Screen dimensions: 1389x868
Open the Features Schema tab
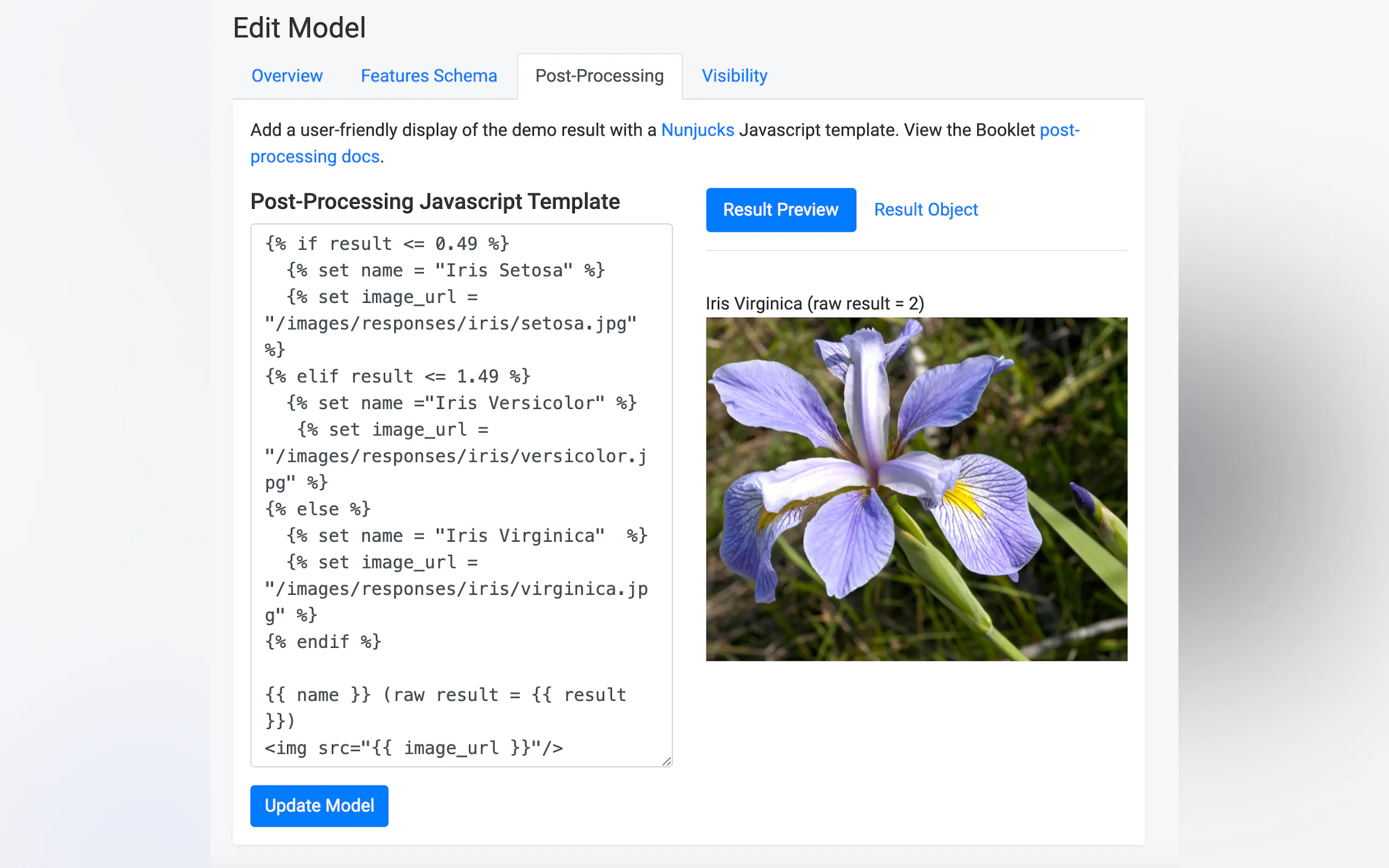[428, 76]
